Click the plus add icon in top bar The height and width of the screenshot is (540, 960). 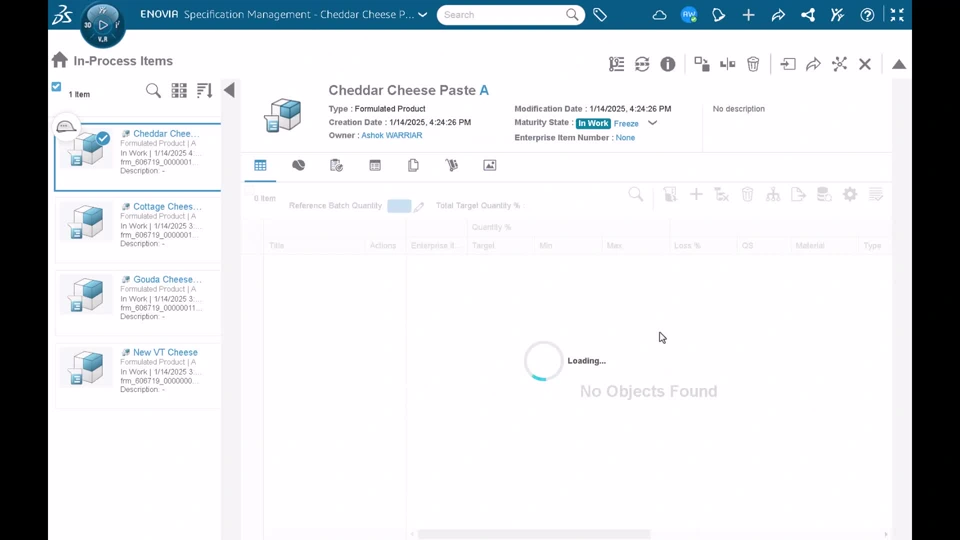748,15
